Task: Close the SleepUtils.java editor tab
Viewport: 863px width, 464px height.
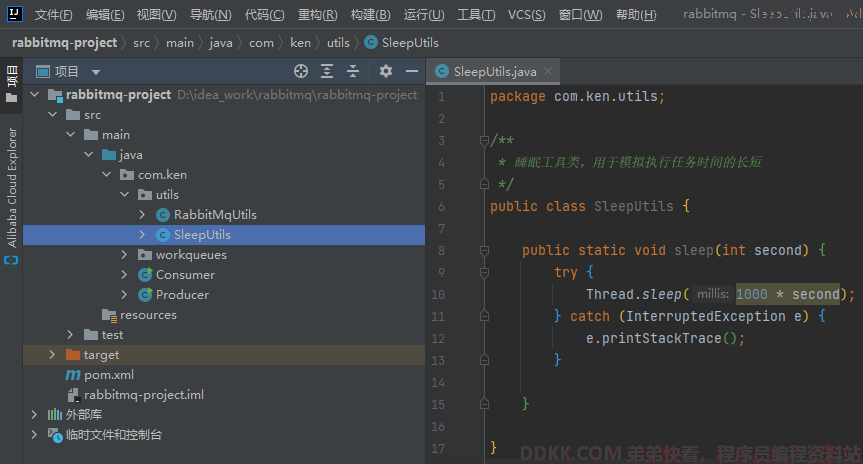Action: [x=548, y=71]
